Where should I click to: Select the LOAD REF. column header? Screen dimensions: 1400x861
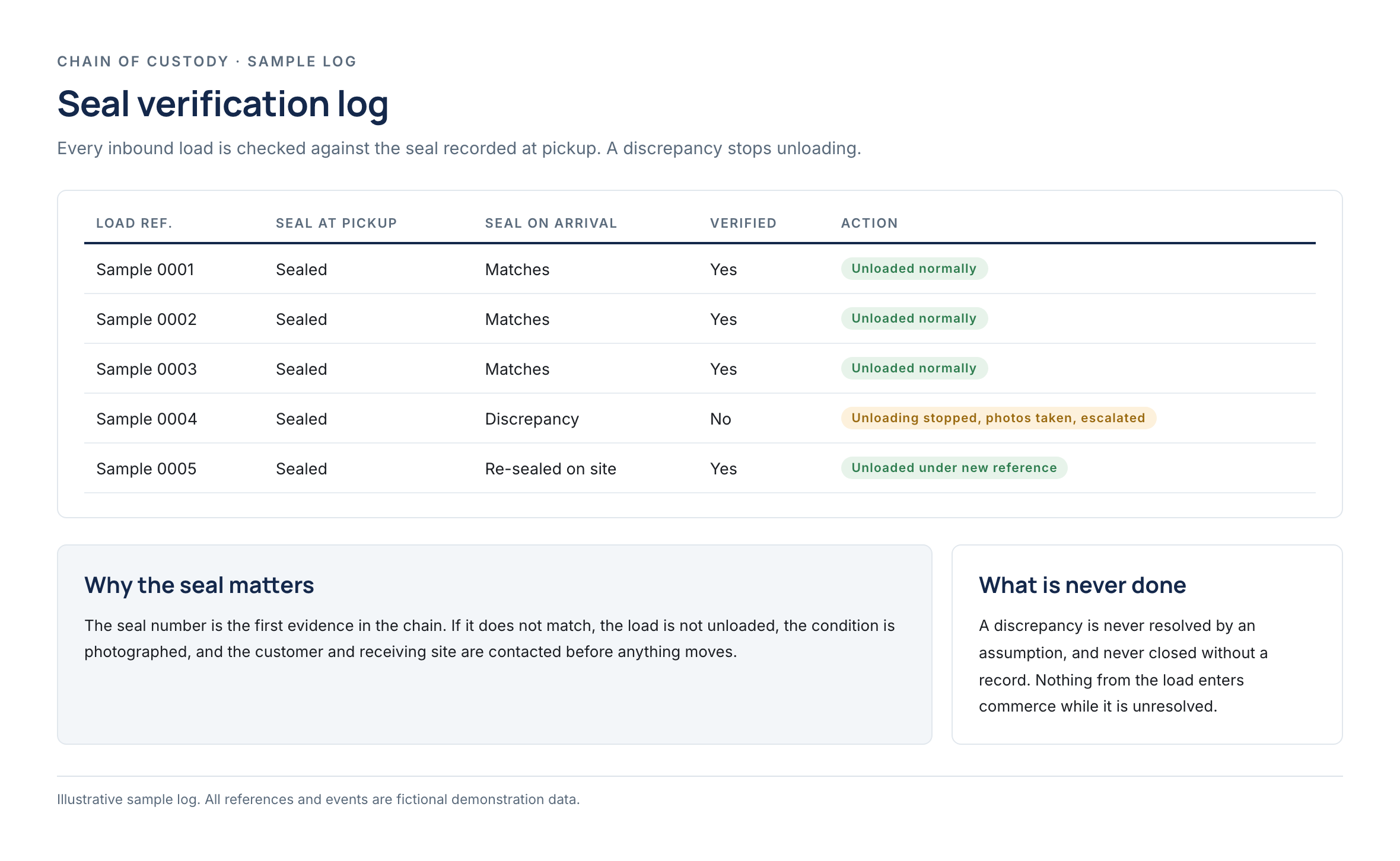point(134,223)
